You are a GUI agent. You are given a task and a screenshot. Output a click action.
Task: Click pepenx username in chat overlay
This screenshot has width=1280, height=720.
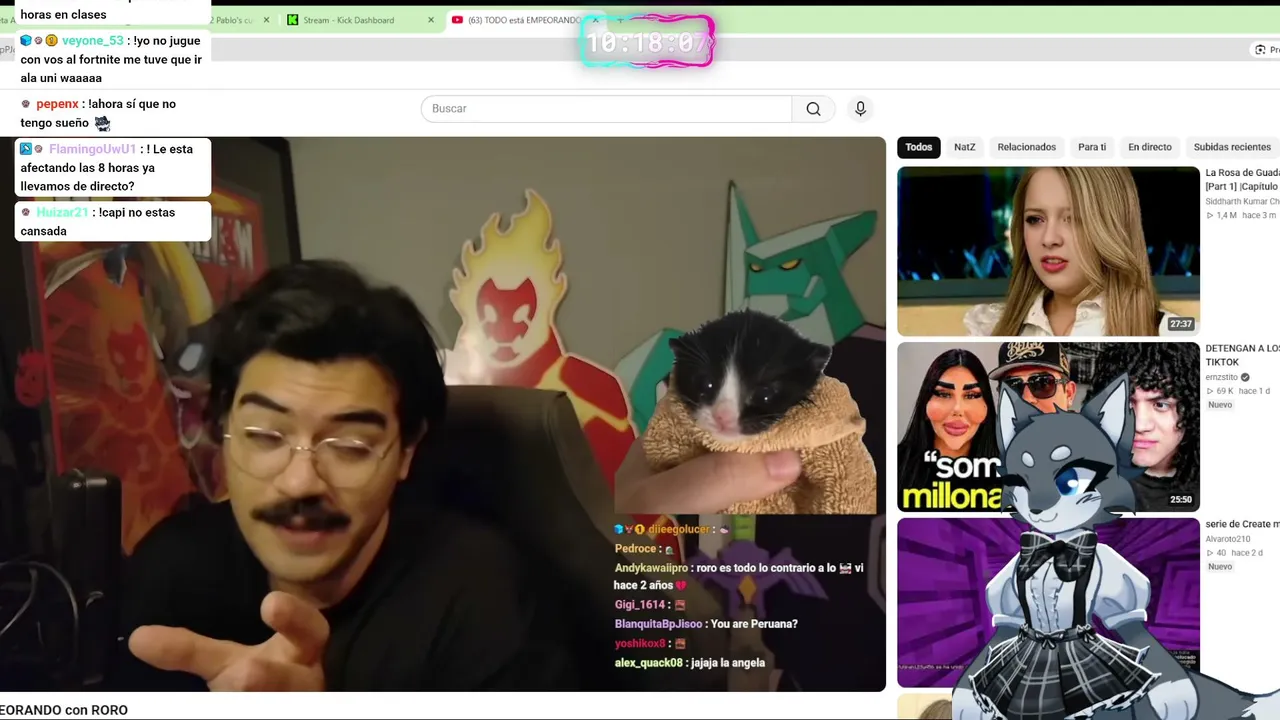click(57, 104)
